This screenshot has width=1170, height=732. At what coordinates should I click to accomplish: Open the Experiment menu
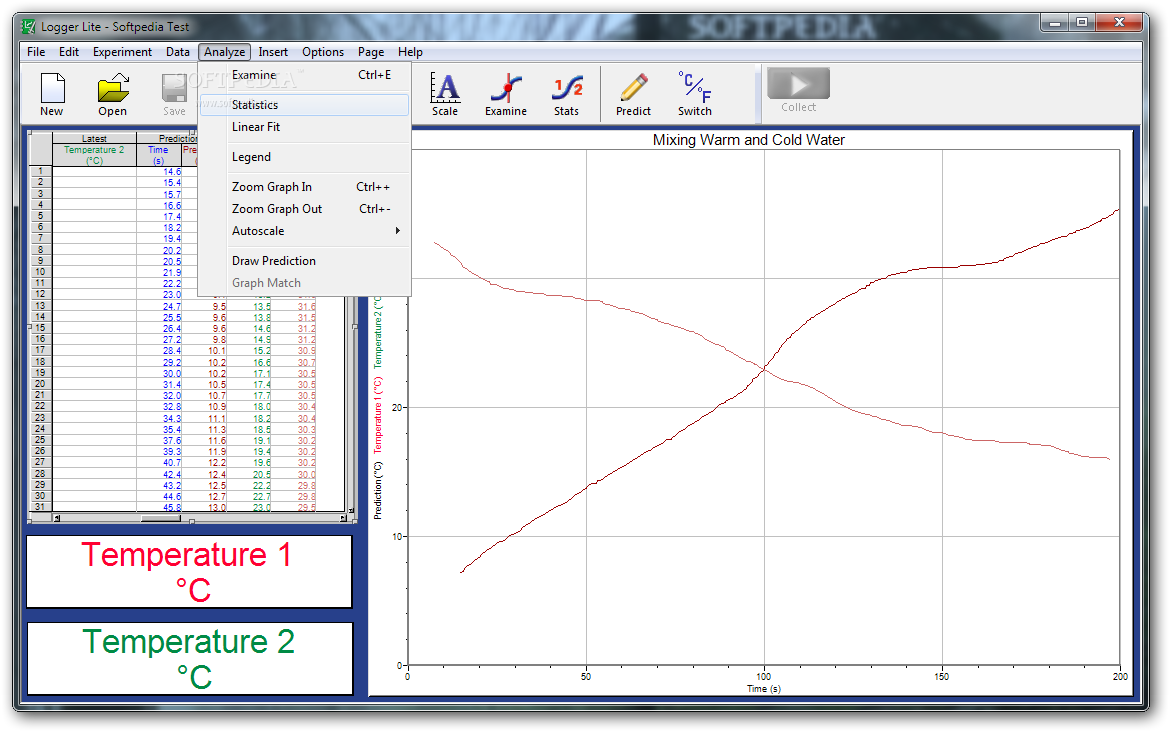click(122, 51)
